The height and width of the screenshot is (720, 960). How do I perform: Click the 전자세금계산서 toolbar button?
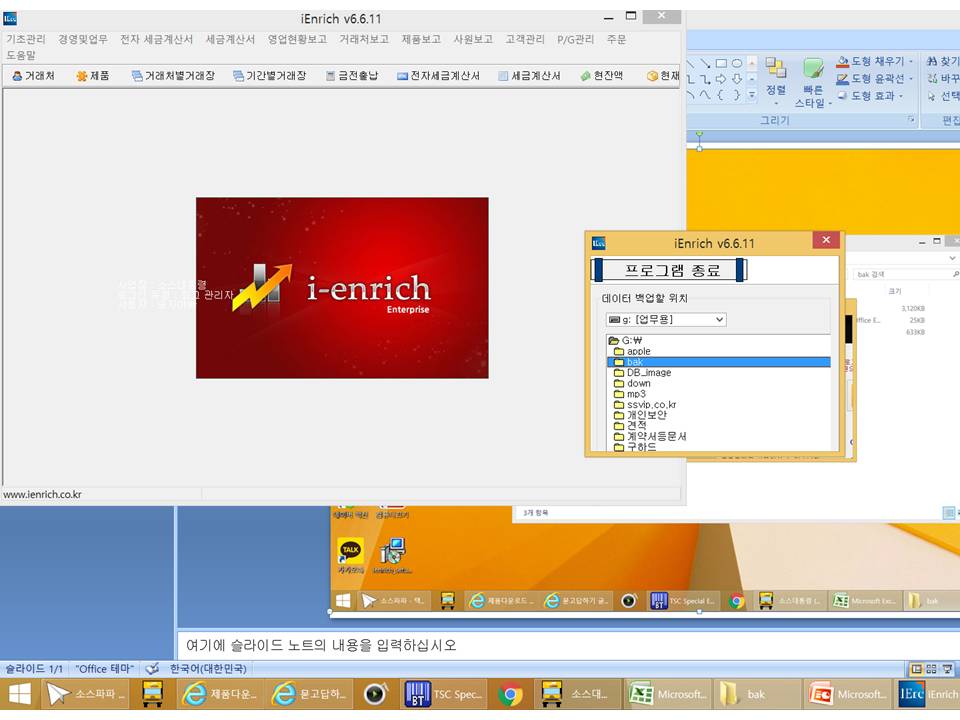(x=438, y=76)
